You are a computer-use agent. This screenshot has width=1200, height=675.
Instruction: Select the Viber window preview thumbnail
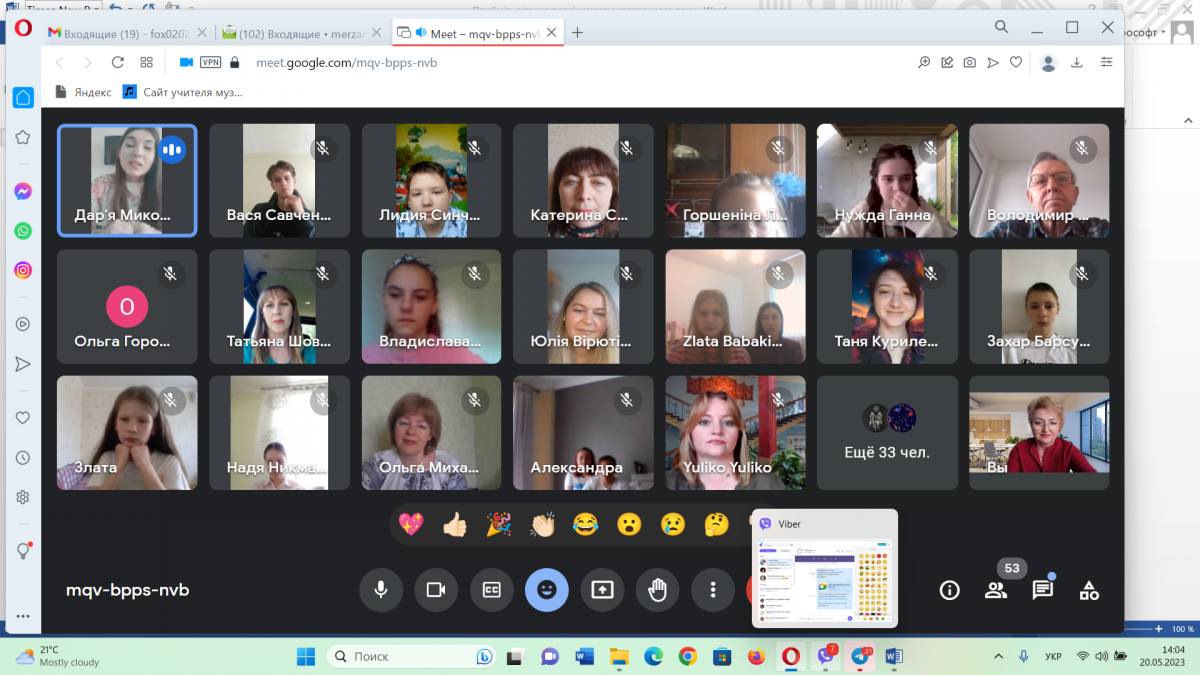824,577
